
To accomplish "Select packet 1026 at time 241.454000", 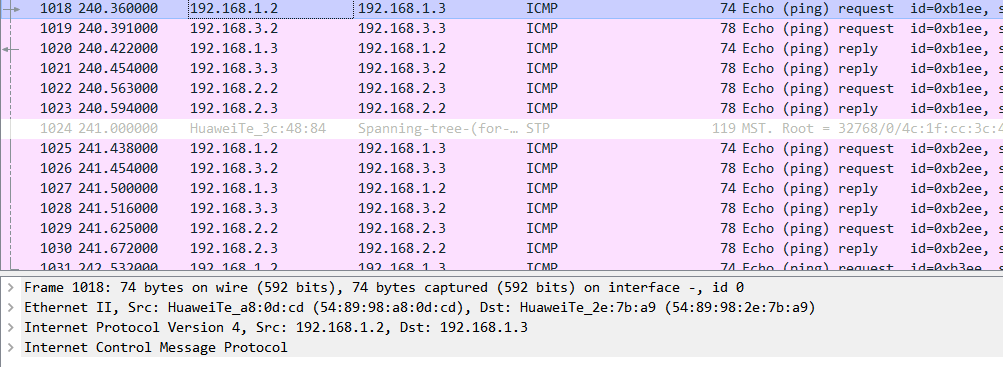I will [502, 169].
